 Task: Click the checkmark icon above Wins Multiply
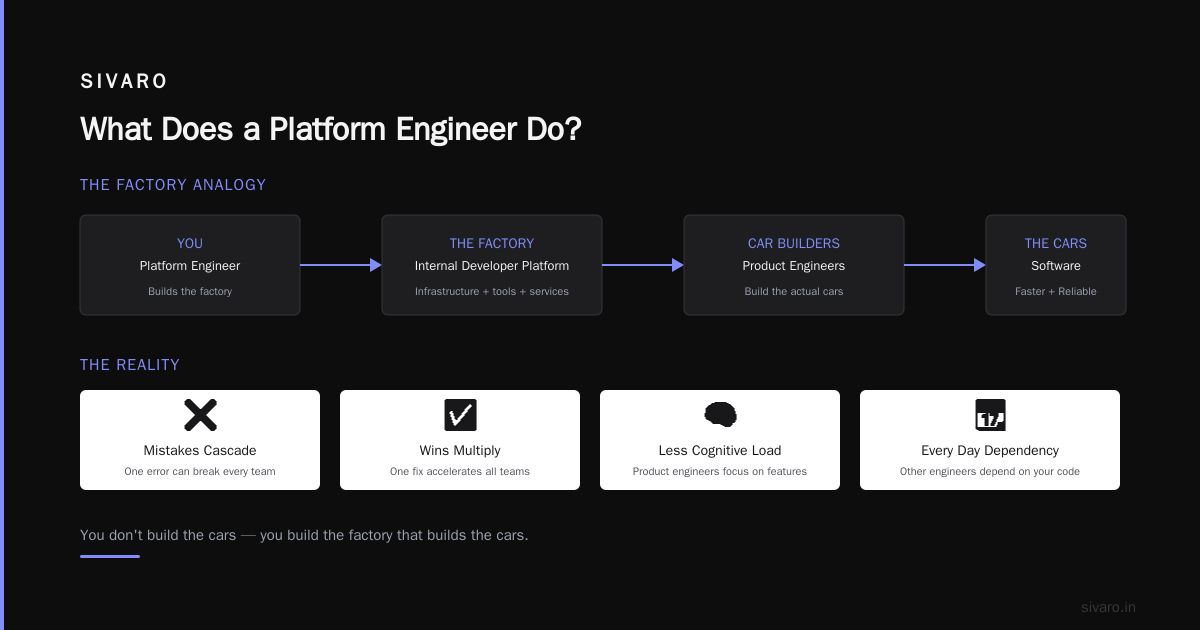click(460, 415)
